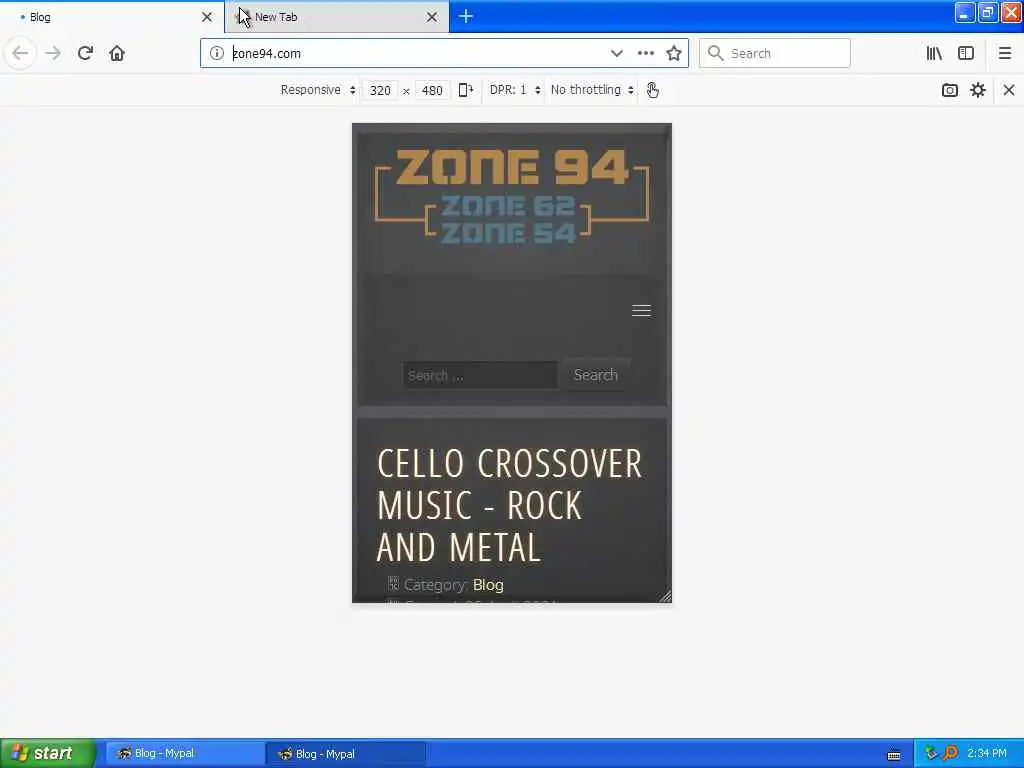The width and height of the screenshot is (1024, 768).
Task: Reload the current page
Action: click(85, 53)
